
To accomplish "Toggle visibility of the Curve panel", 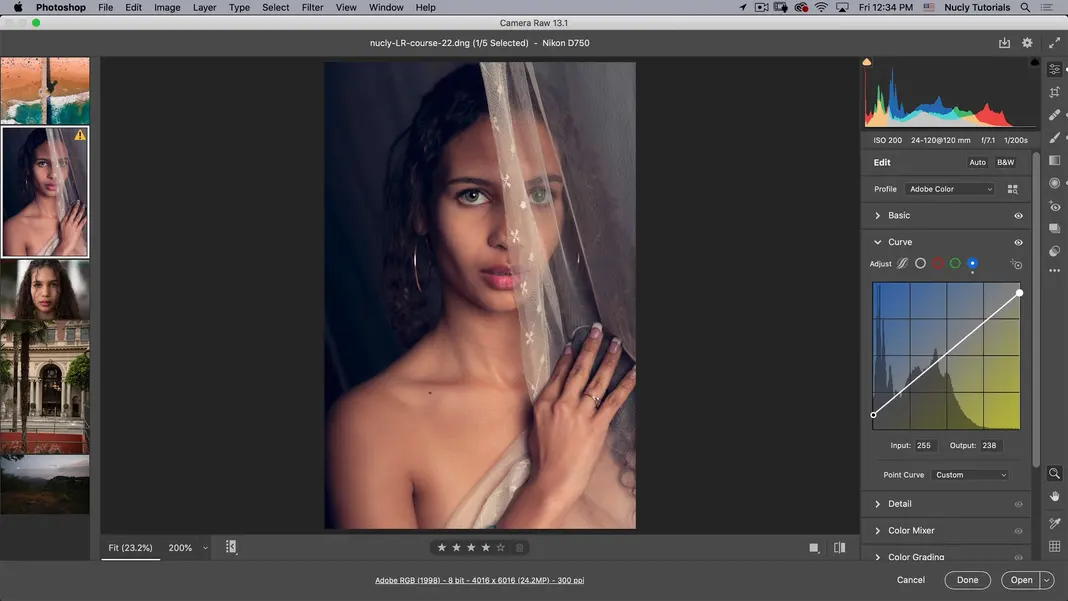I will coord(1018,242).
